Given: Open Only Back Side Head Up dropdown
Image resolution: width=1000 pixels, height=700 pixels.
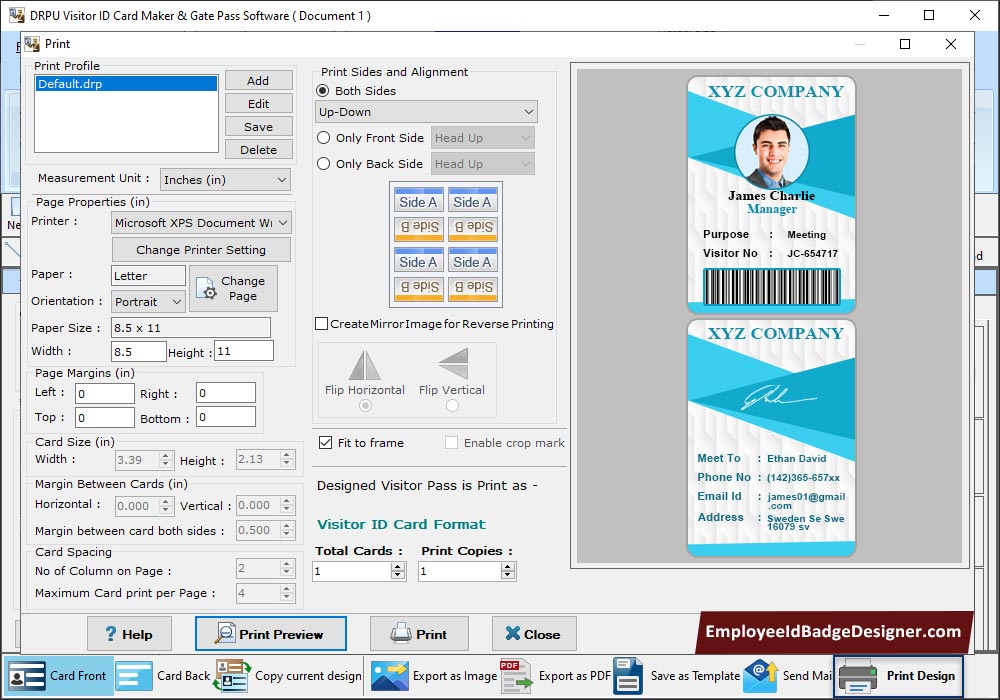Looking at the screenshot, I should 483,164.
